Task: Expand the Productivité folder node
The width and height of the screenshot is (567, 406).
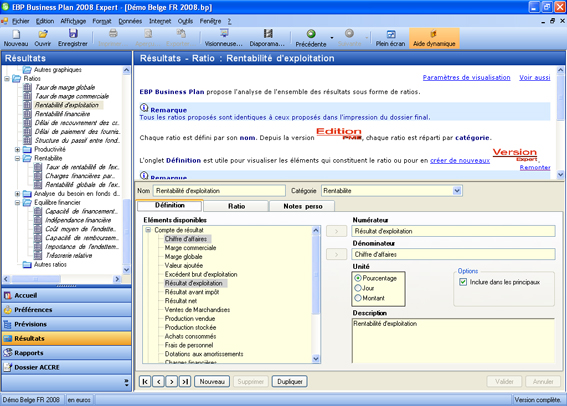Action: [x=17, y=149]
